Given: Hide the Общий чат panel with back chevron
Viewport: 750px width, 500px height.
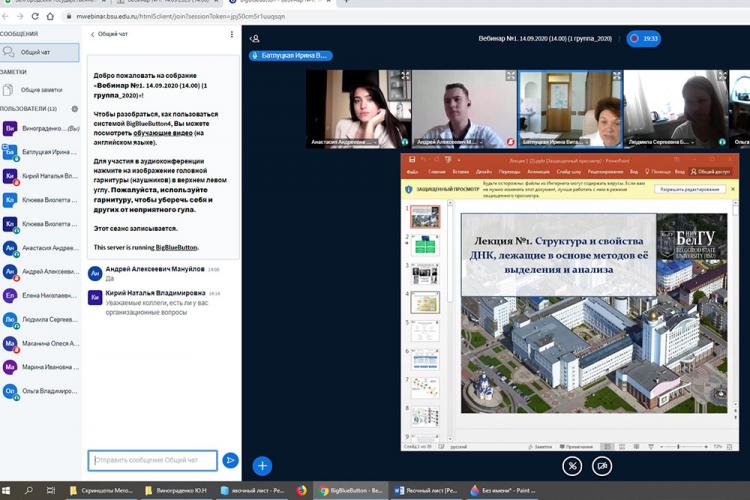Looking at the screenshot, I should pyautogui.click(x=93, y=35).
